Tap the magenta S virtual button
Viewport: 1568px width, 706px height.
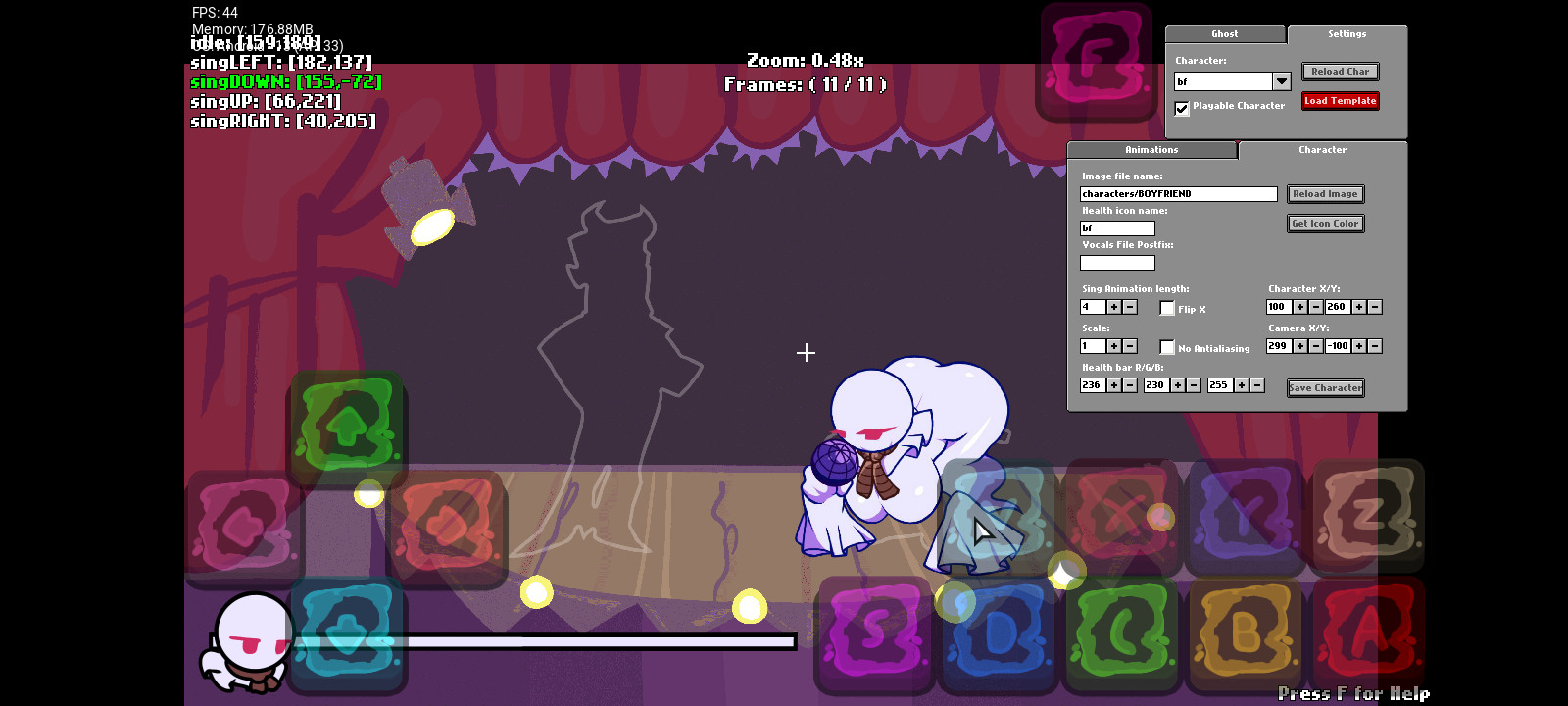click(x=875, y=634)
